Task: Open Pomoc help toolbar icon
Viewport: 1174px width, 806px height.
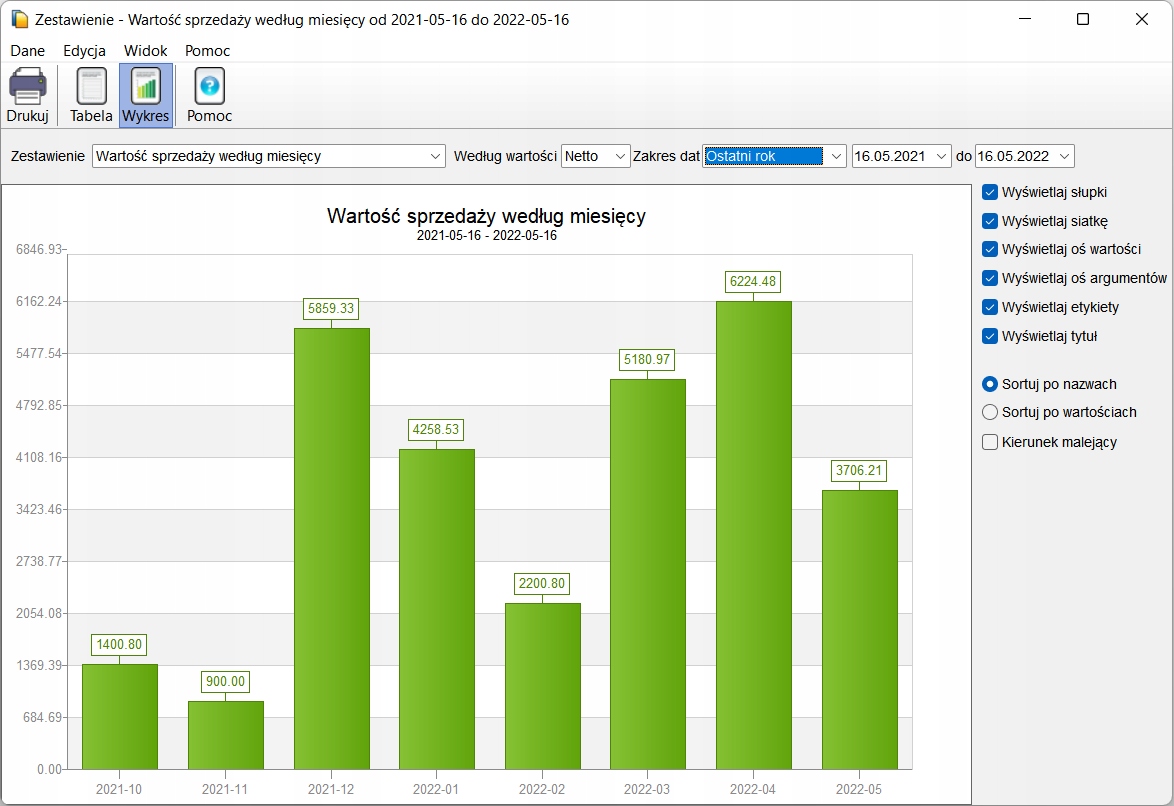Action: click(x=209, y=87)
